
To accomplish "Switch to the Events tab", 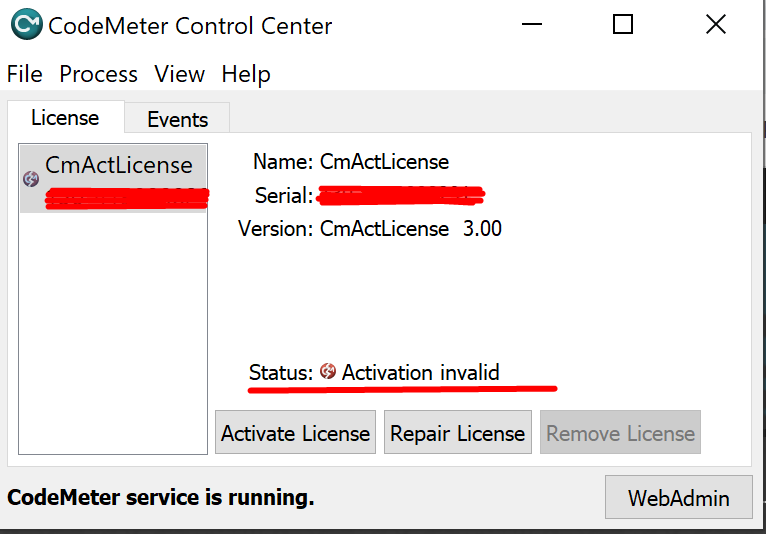I will click(177, 119).
